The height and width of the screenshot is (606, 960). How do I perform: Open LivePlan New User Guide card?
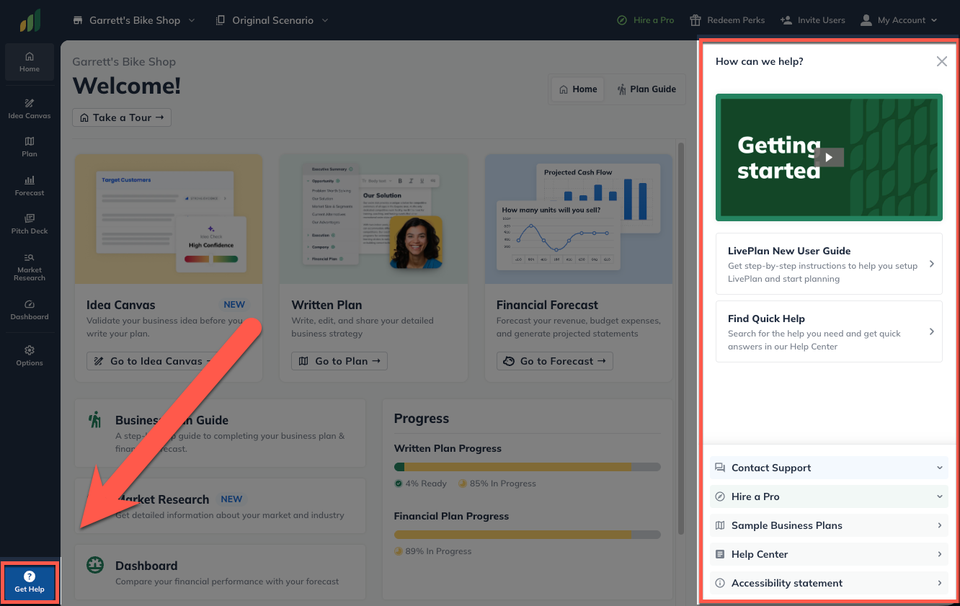(829, 264)
